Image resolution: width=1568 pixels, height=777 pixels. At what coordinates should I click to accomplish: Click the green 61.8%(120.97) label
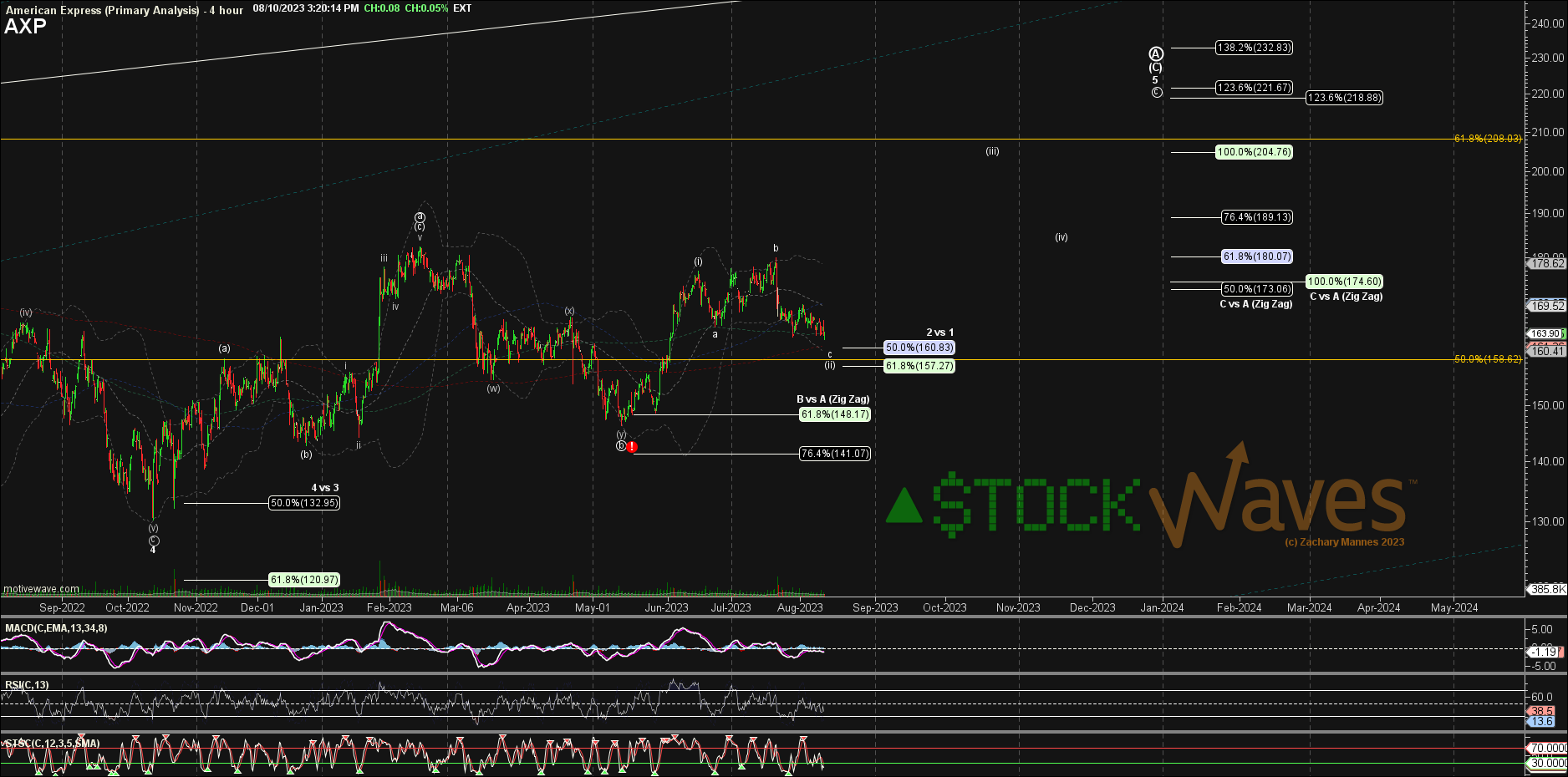(304, 580)
